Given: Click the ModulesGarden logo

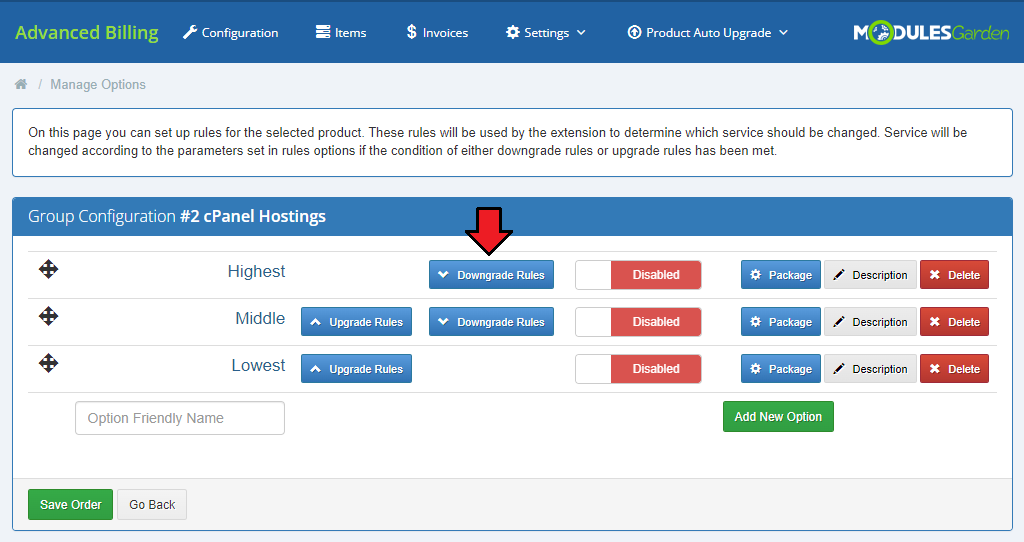Looking at the screenshot, I should pyautogui.click(x=931, y=32).
